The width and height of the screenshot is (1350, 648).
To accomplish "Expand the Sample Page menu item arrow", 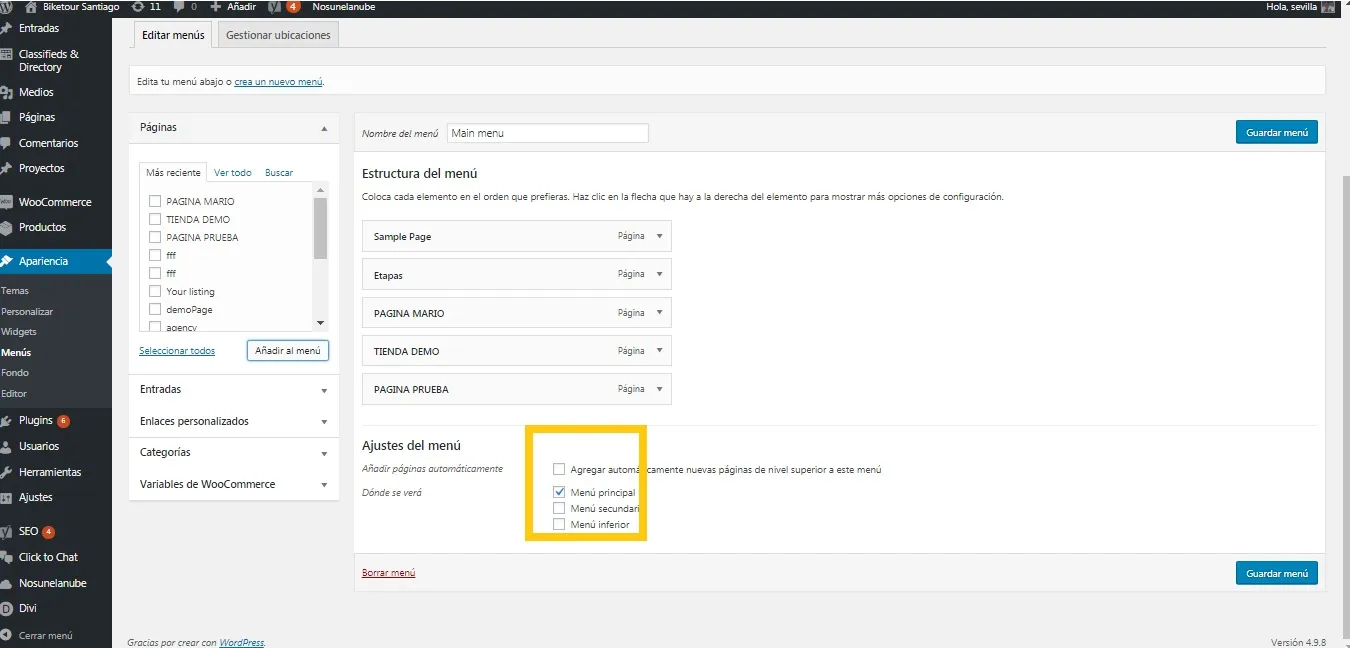I will pyautogui.click(x=659, y=236).
